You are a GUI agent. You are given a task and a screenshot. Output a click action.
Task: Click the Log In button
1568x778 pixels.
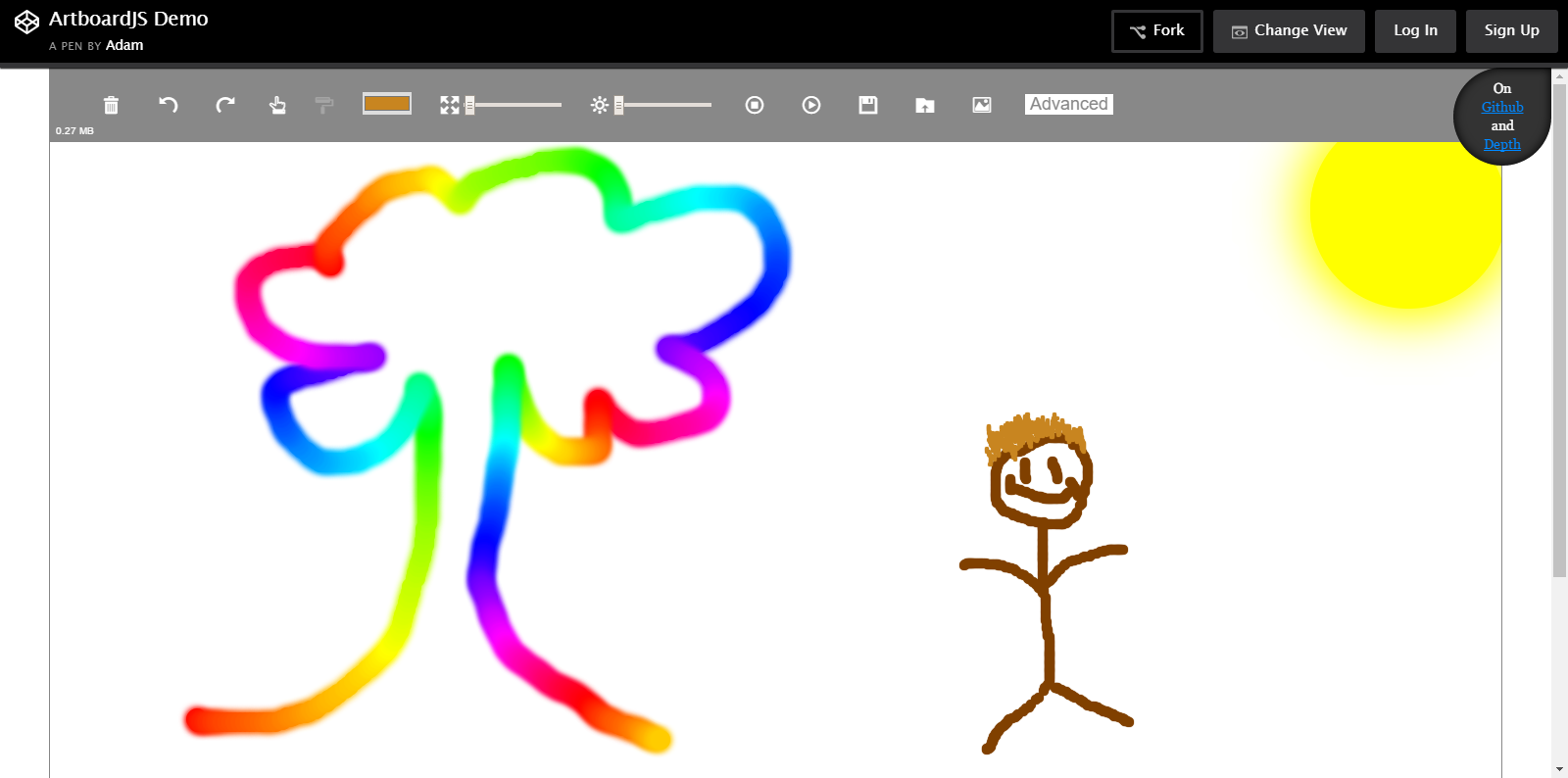pyautogui.click(x=1415, y=31)
